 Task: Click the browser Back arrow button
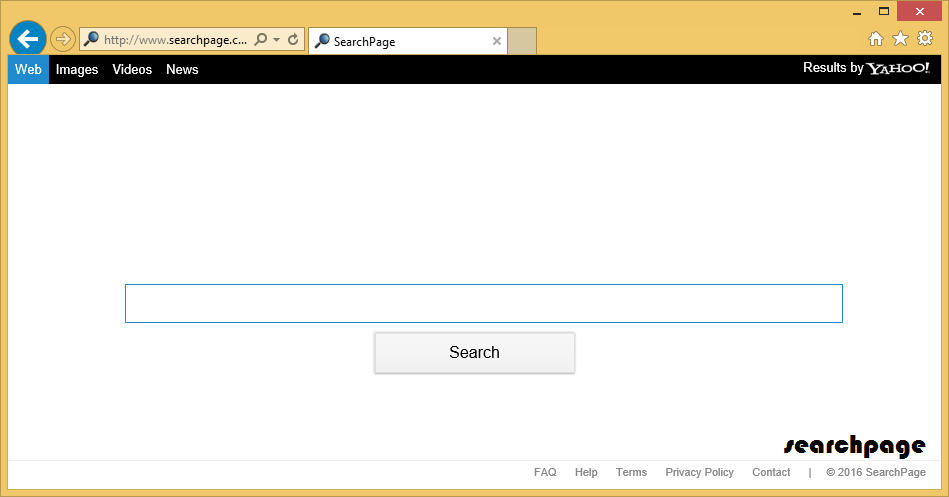[x=27, y=39]
